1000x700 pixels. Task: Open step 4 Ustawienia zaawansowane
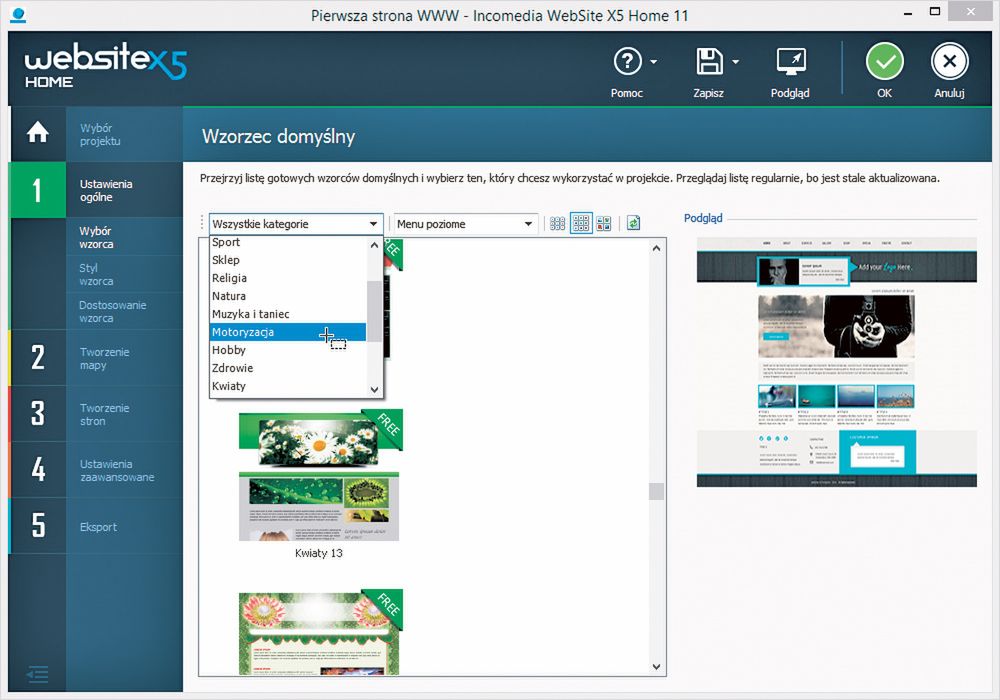coord(97,470)
